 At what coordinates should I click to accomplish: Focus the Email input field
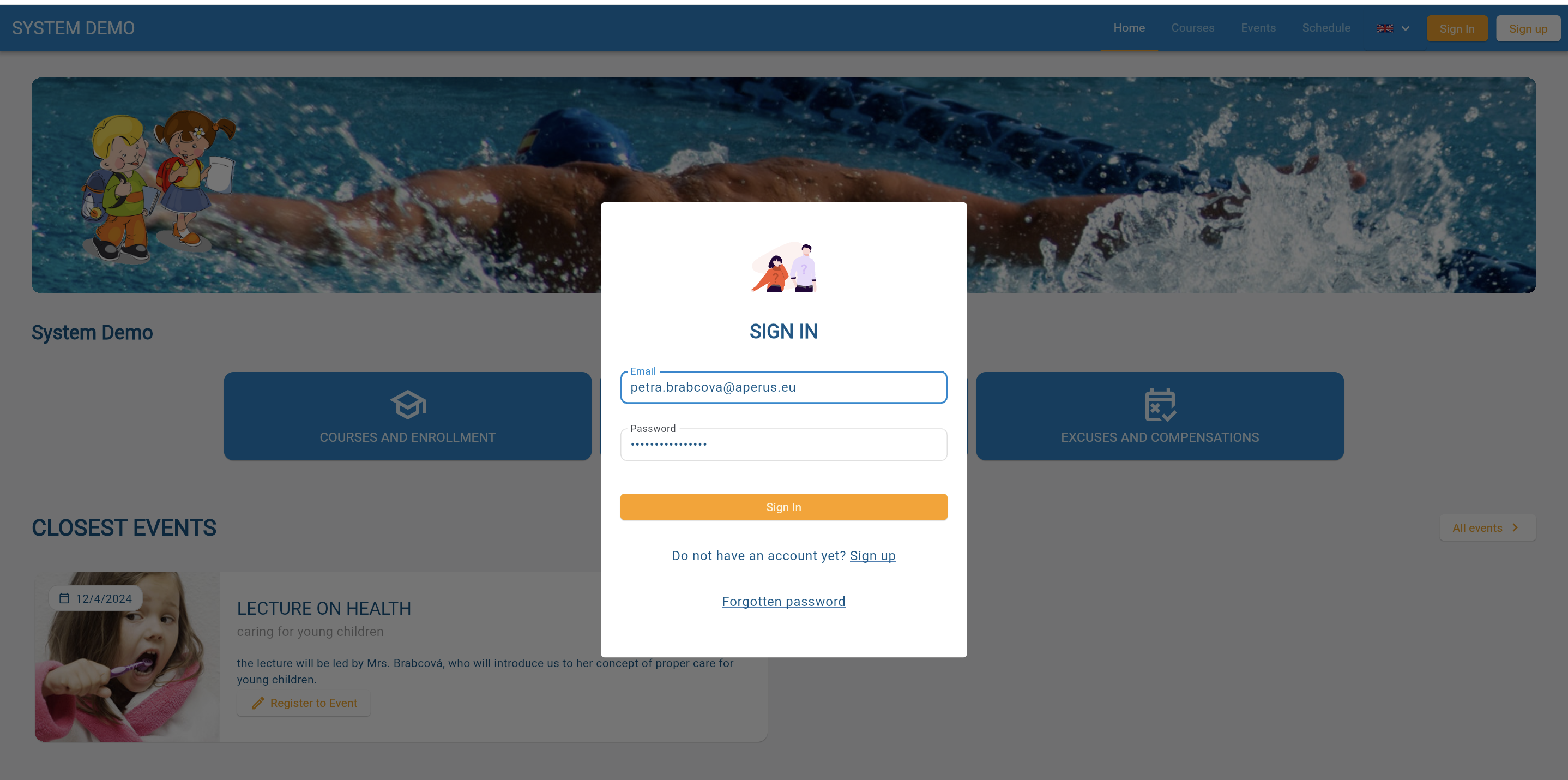click(x=783, y=387)
